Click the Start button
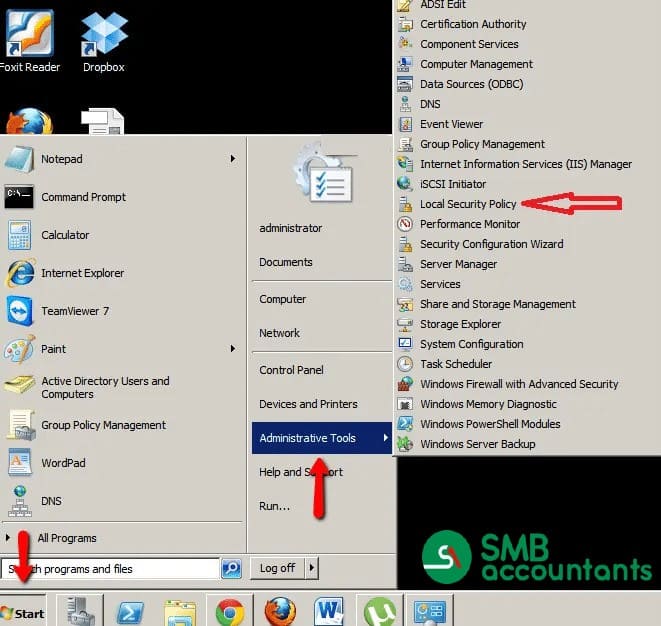661x626 pixels. (x=23, y=613)
